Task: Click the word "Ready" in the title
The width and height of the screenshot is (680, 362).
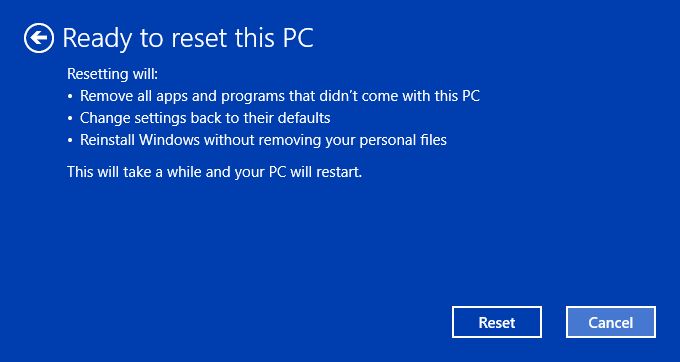Action: 97,39
